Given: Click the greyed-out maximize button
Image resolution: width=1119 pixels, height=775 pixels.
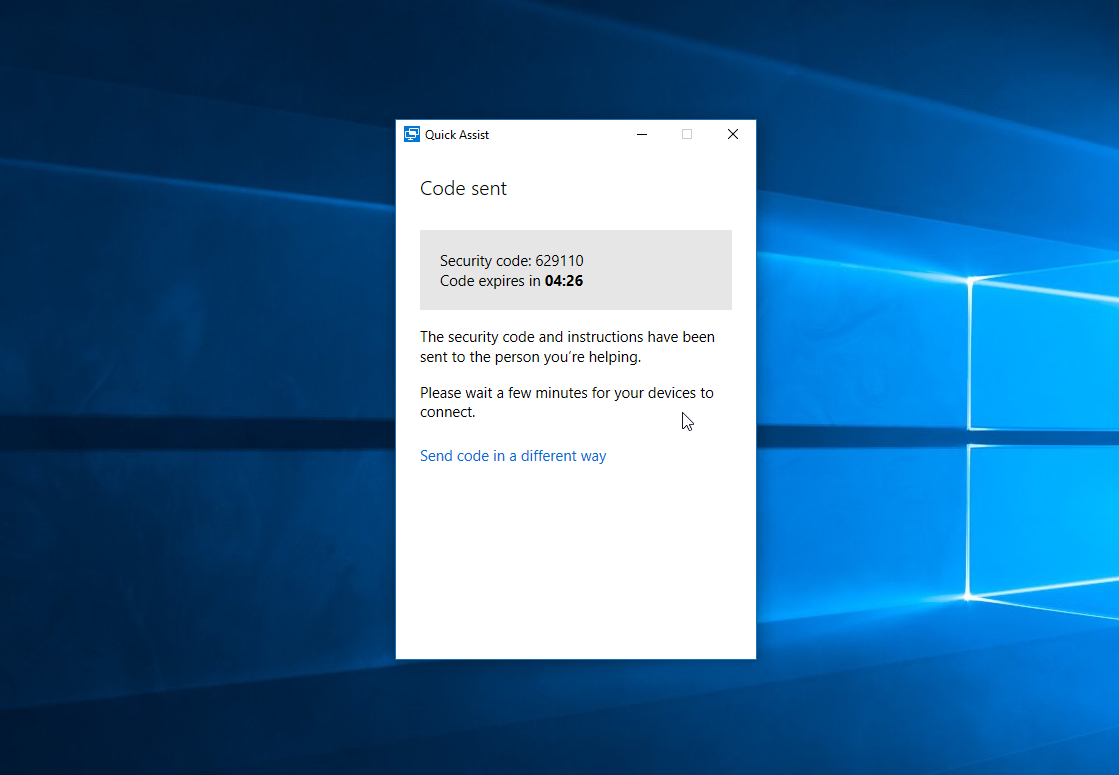Looking at the screenshot, I should [x=687, y=134].
